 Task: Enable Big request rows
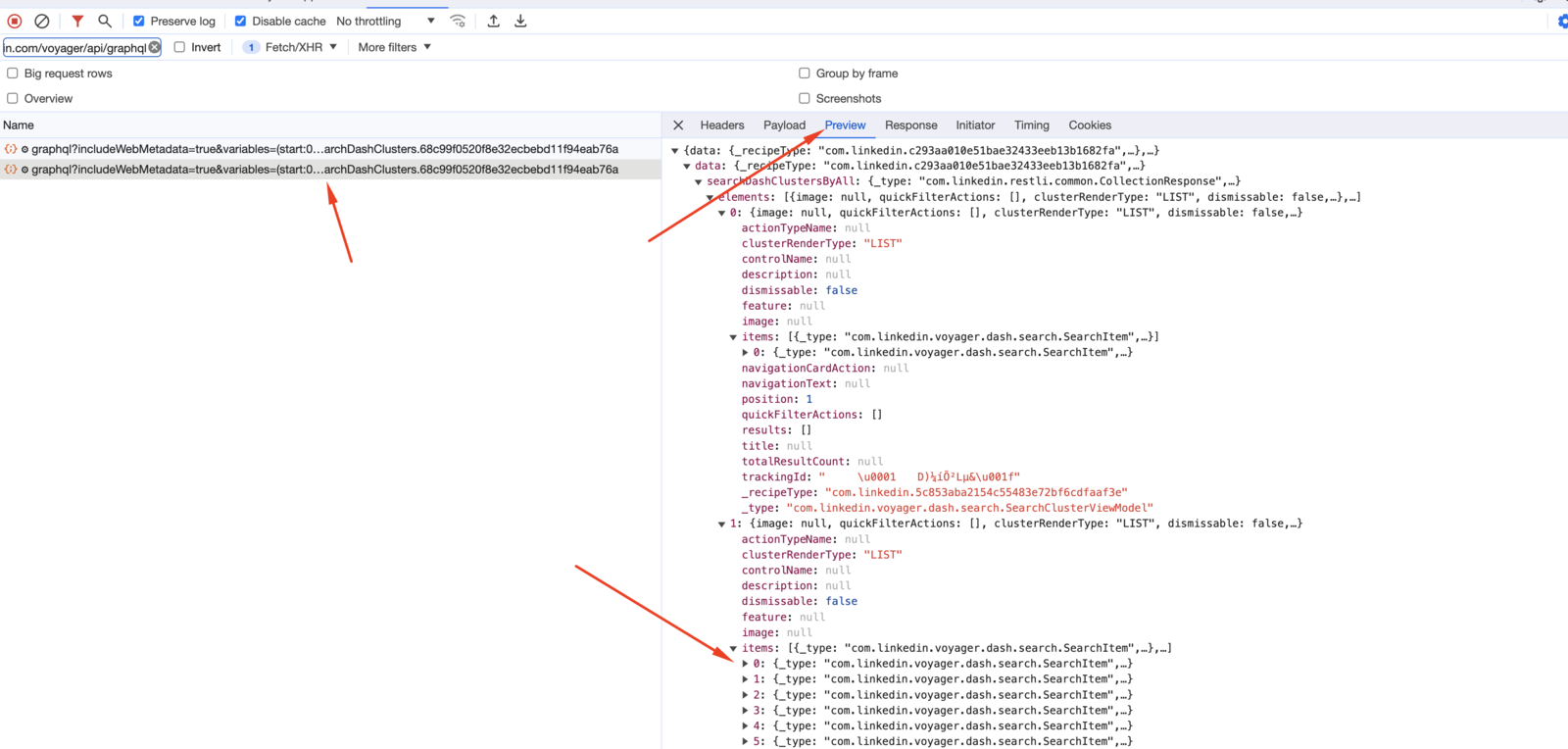click(13, 74)
